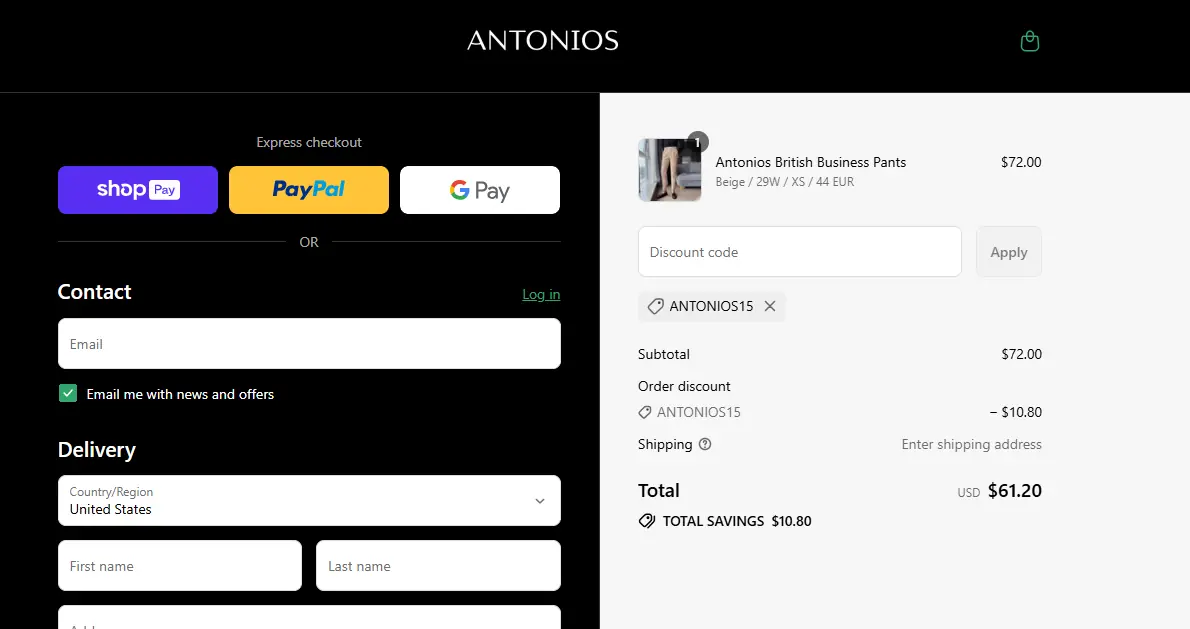
Task: Open the shipping help question mark icon
Action: coord(705,444)
